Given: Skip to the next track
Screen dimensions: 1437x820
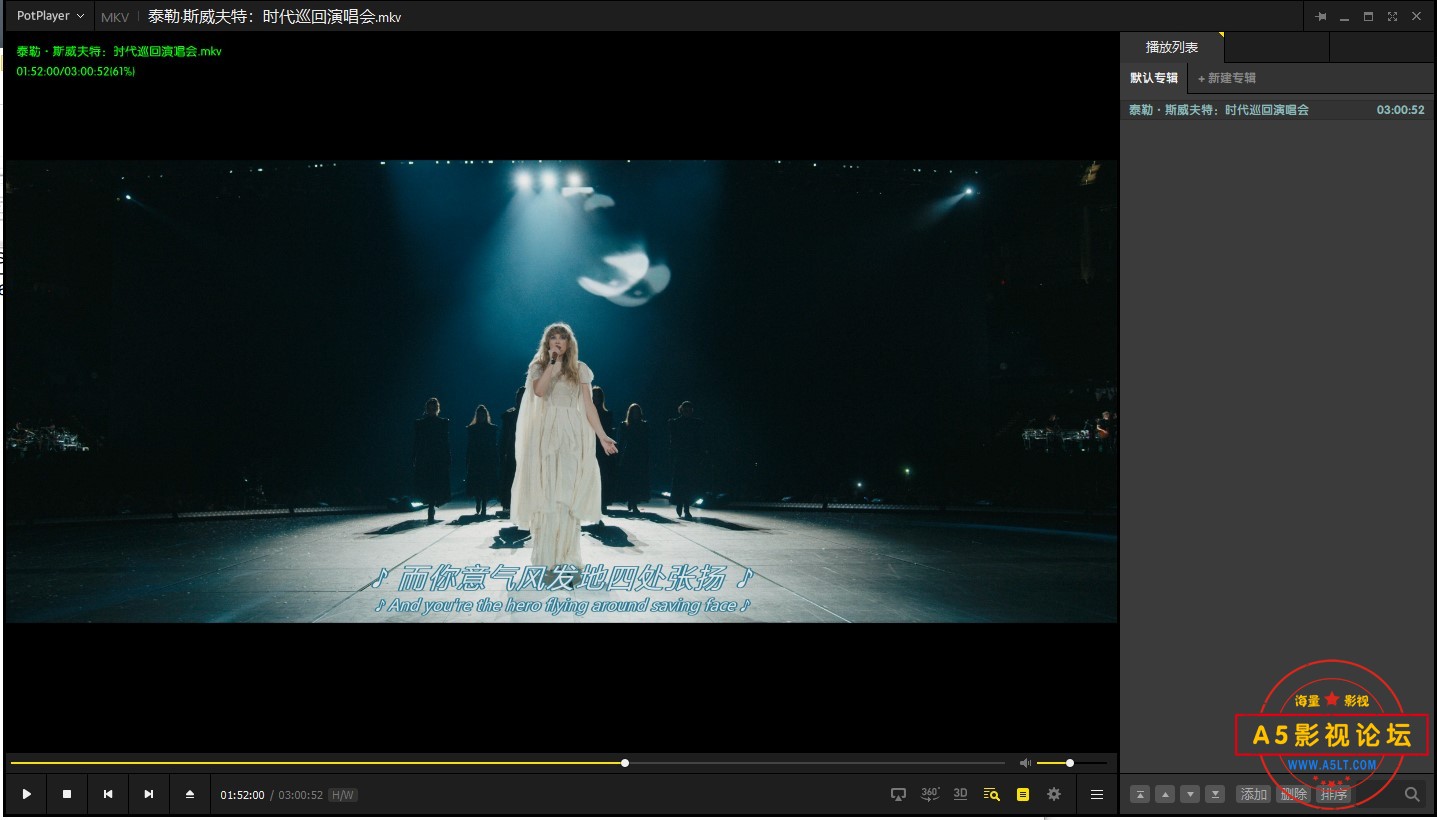Looking at the screenshot, I should click(149, 794).
